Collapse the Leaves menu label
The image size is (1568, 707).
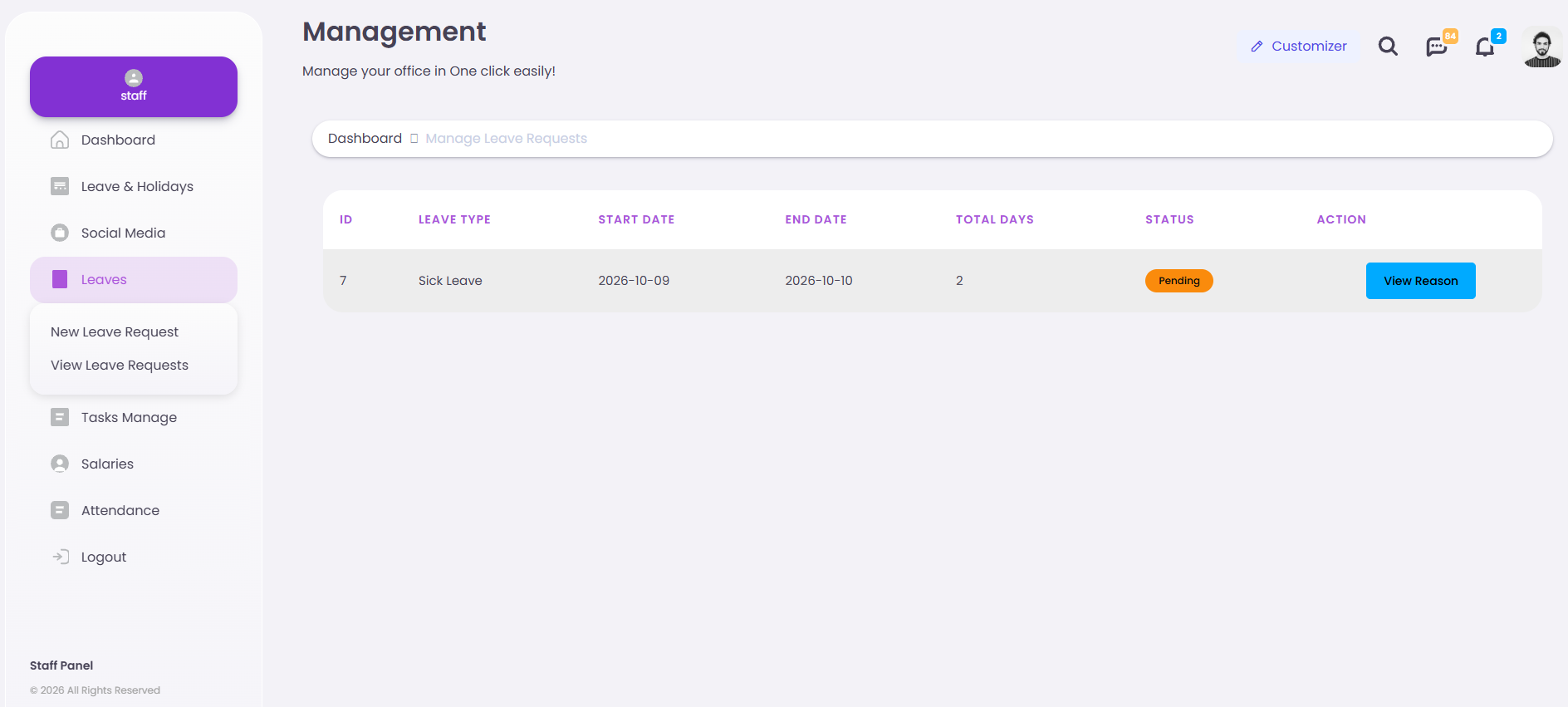coord(104,279)
